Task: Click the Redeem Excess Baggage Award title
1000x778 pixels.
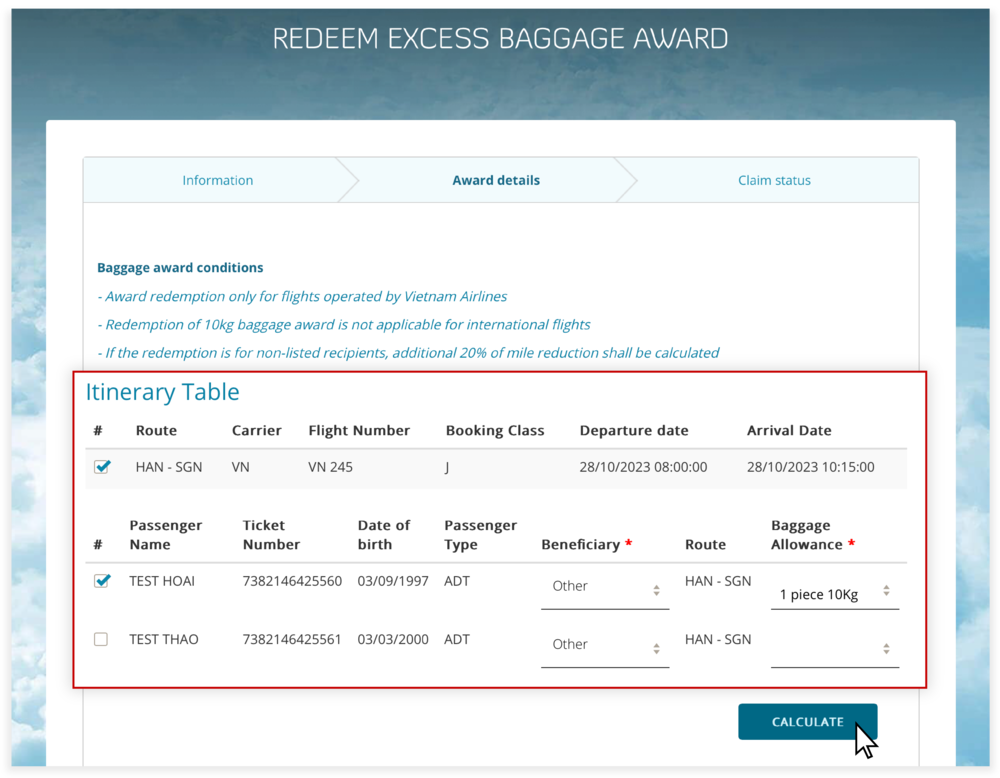Action: click(500, 39)
